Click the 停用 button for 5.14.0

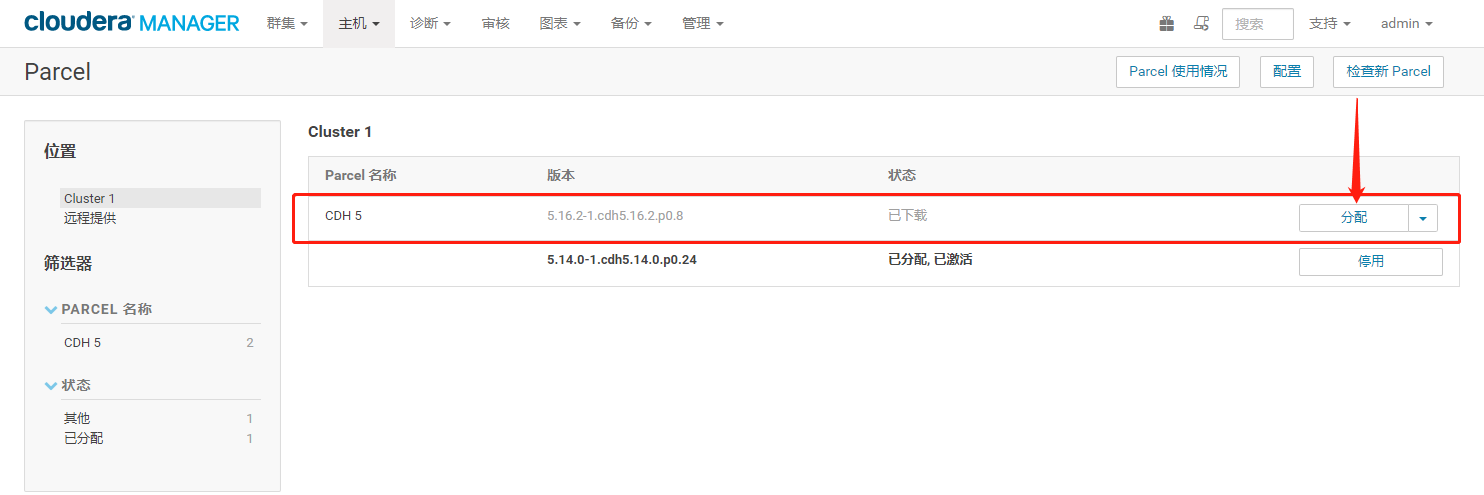point(1370,262)
